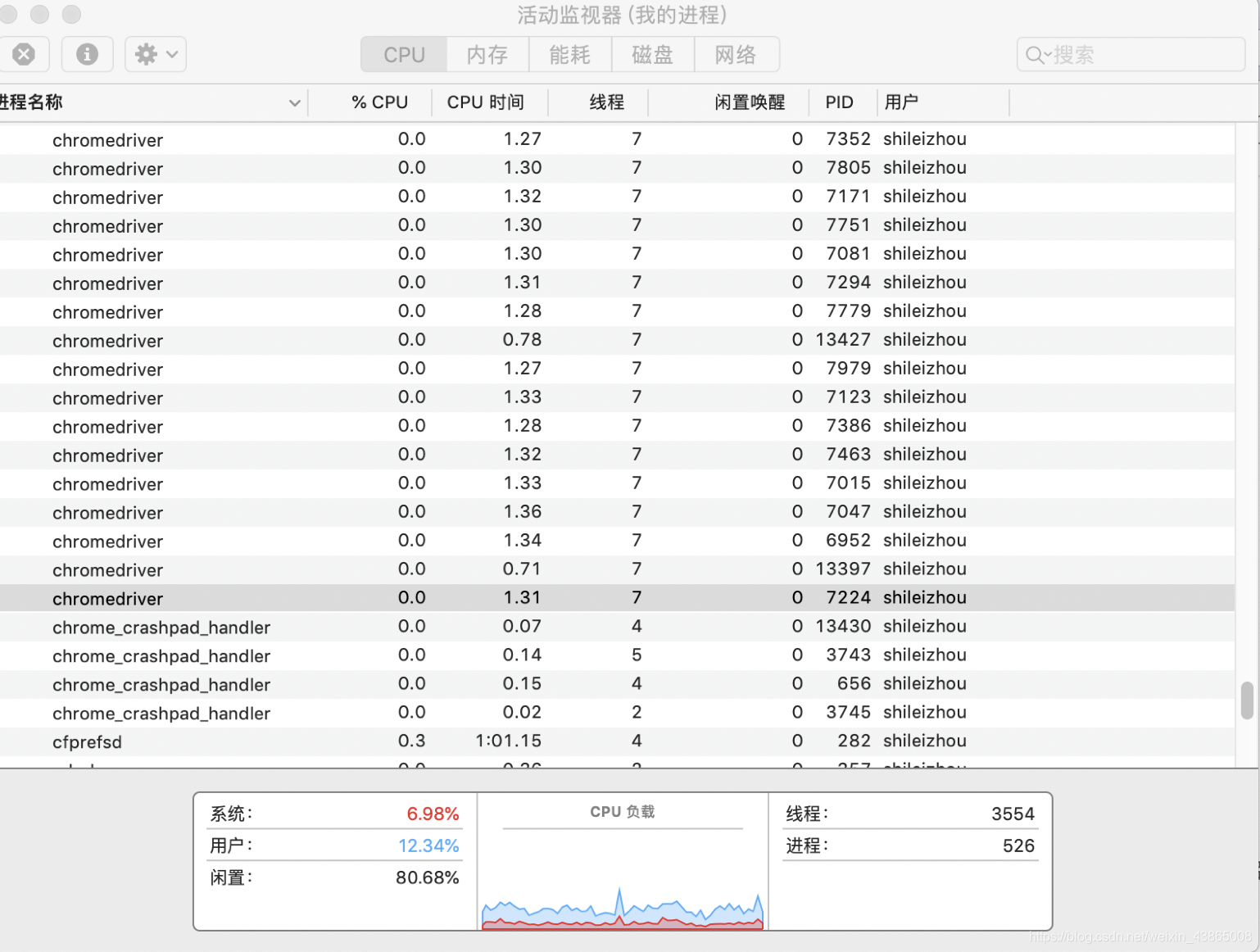This screenshot has height=952, width=1260.
Task: Select chromedriver row with PID 7294
Action: [x=617, y=283]
